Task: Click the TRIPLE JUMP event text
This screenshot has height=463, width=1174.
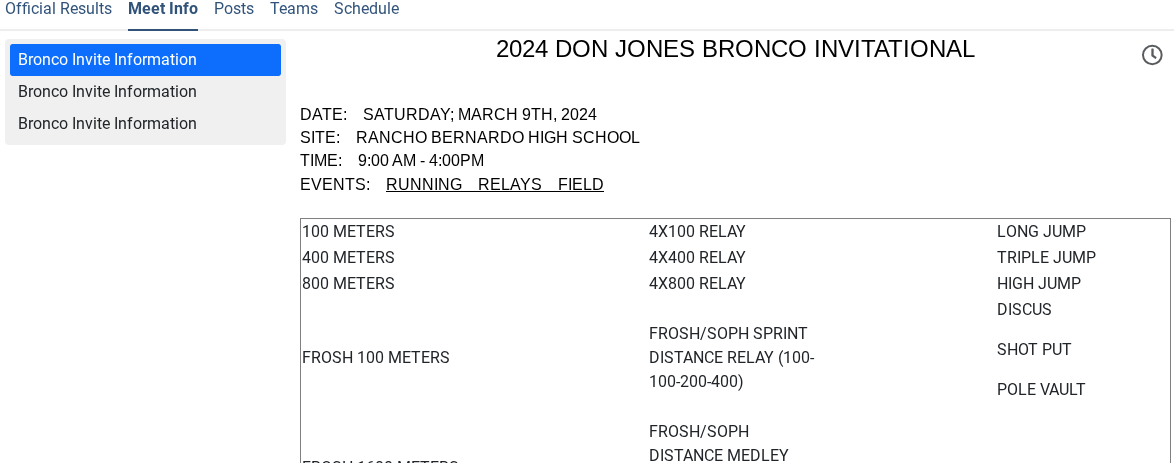Action: (x=1046, y=258)
